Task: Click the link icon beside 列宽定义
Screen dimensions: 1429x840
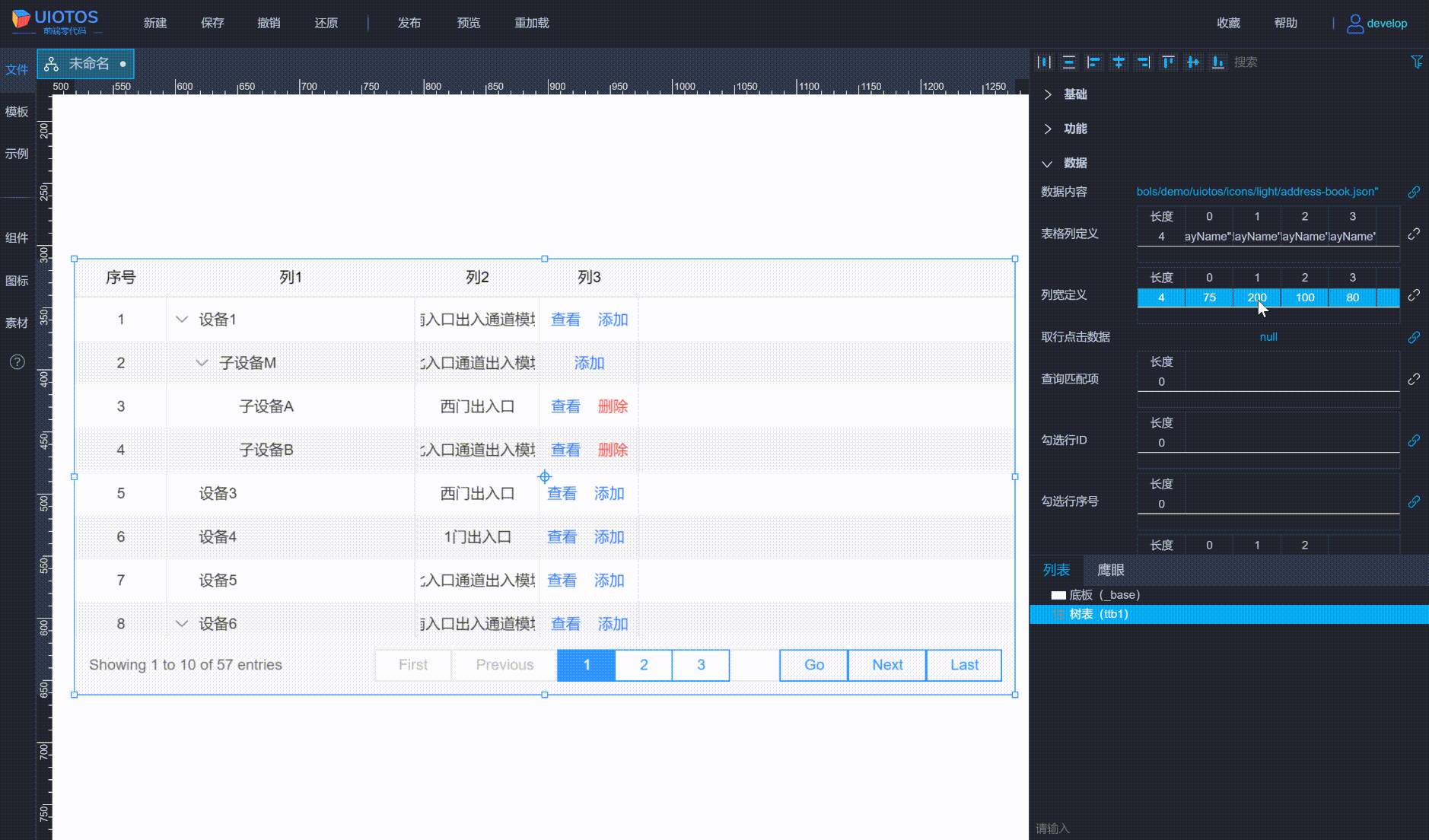Action: point(1414,295)
